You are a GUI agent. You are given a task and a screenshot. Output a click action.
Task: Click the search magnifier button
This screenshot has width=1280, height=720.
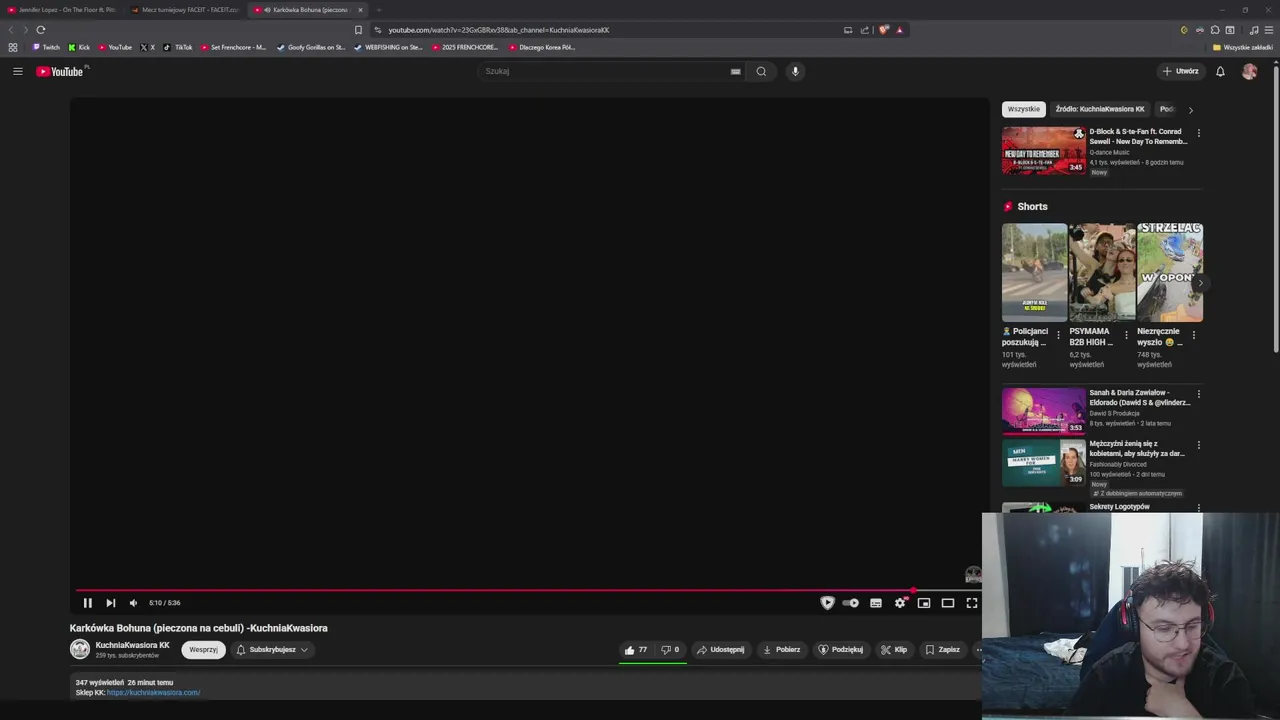click(x=761, y=71)
